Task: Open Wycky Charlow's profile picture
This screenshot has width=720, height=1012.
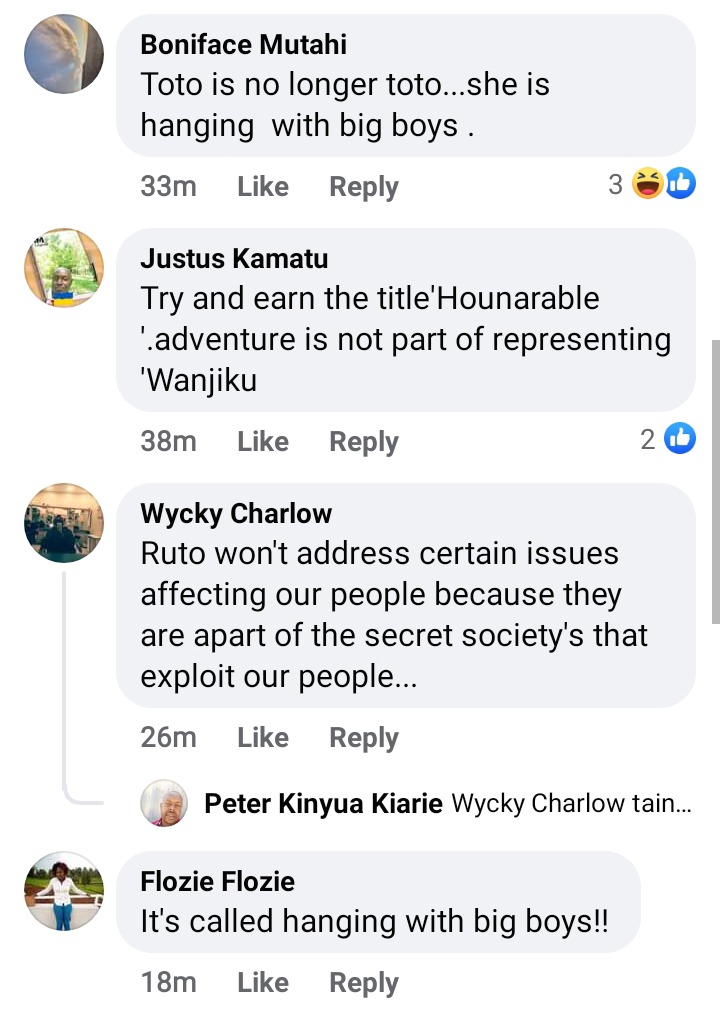Action: (64, 523)
